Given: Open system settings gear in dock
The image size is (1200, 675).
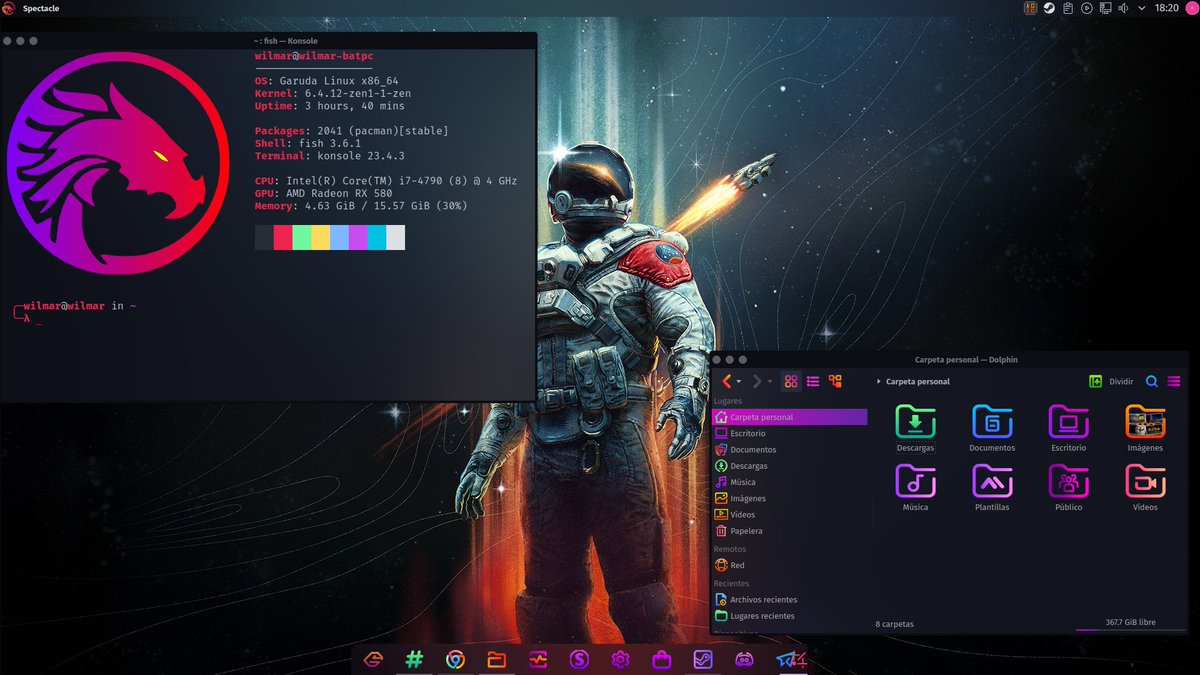Looking at the screenshot, I should [x=620, y=659].
